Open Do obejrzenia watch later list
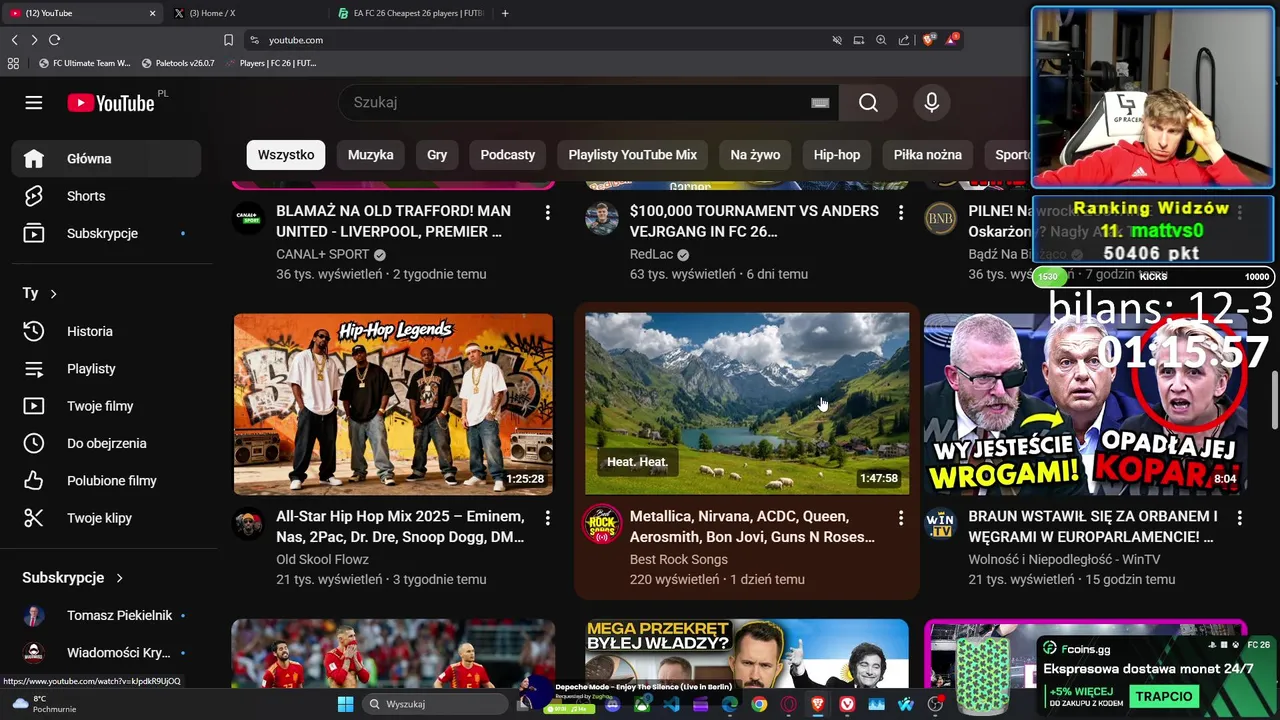This screenshot has width=1280, height=720. (107, 443)
